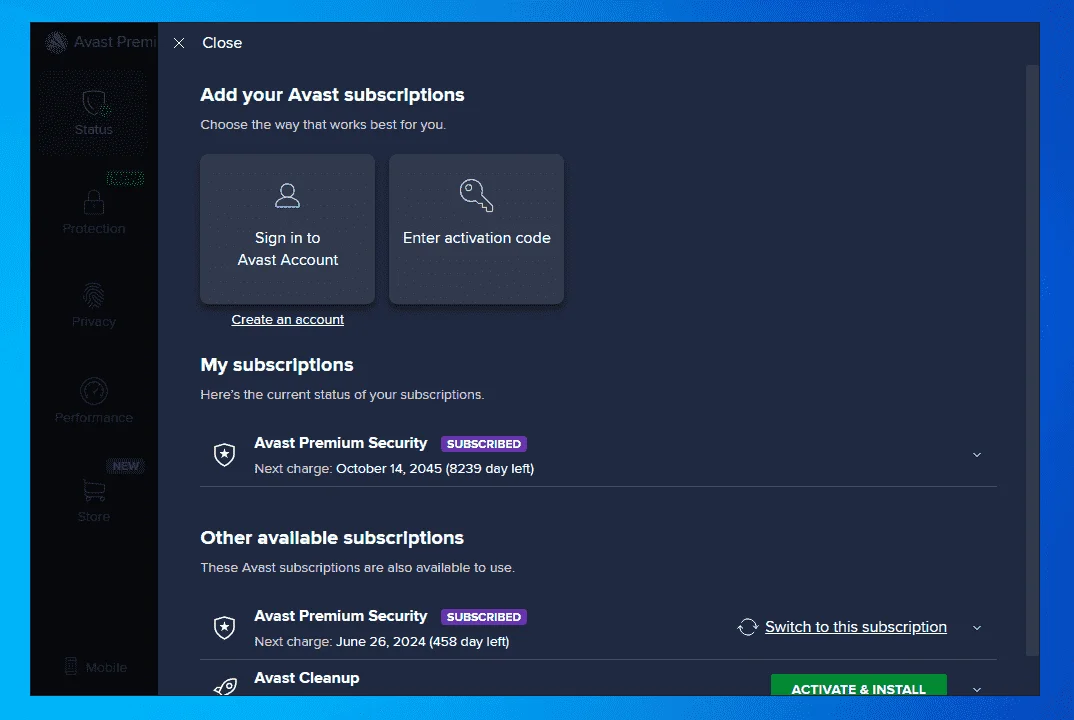The image size is (1074, 720).
Task: Click 'Add your Avast subscriptions' heading
Action: 332,95
